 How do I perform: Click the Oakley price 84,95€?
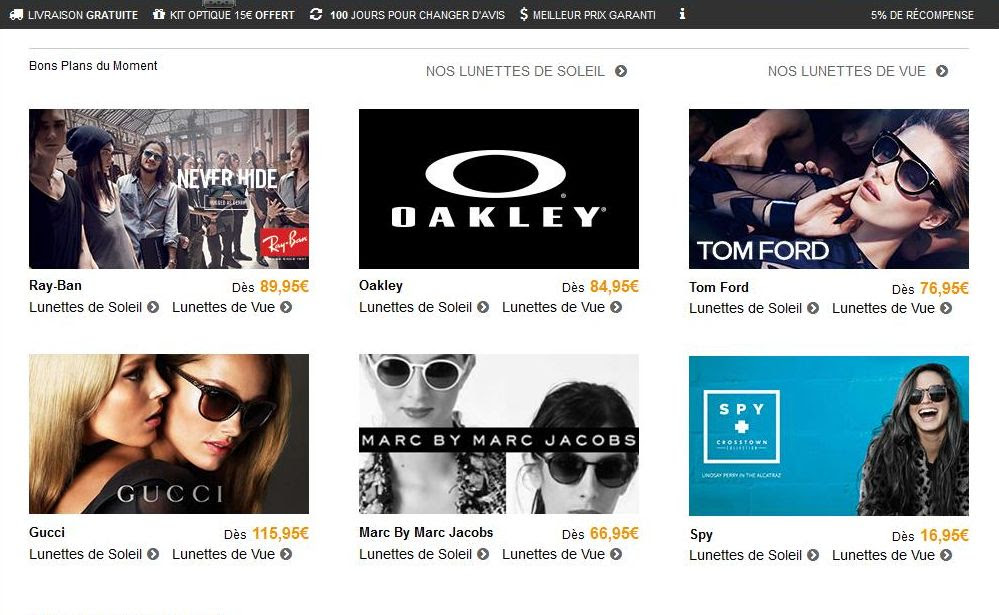click(x=614, y=287)
